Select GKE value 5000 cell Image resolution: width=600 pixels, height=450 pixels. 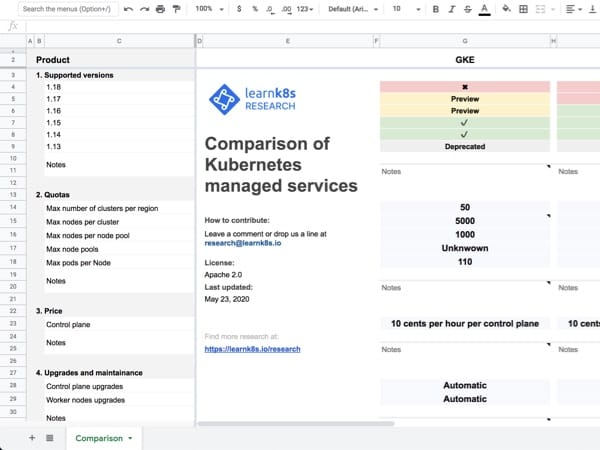(x=465, y=221)
